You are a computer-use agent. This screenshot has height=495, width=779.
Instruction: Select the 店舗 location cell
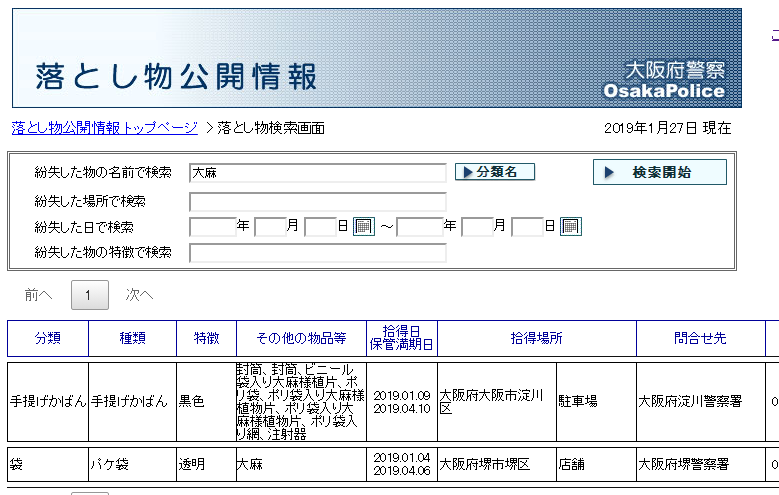pos(596,464)
